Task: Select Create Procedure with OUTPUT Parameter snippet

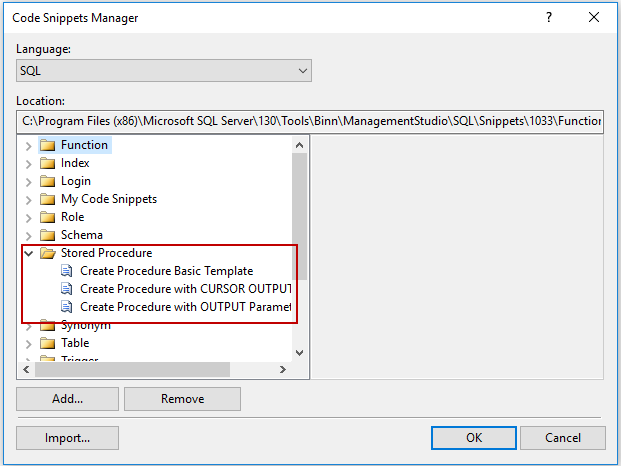Action: [x=185, y=307]
